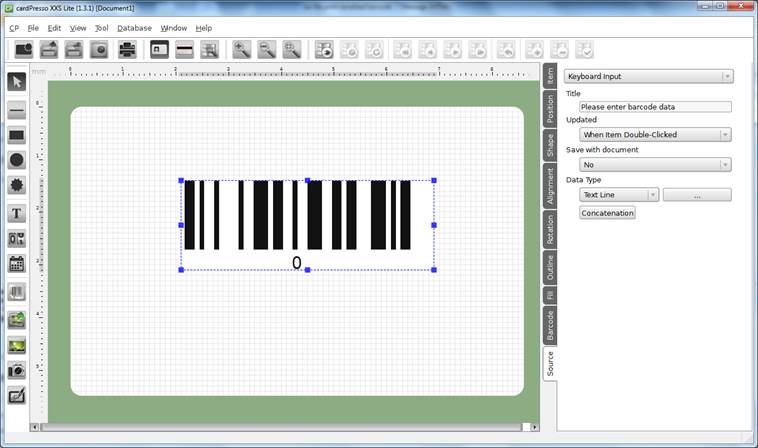The width and height of the screenshot is (758, 448).
Task: Open an existing card file
Action: tap(49, 50)
